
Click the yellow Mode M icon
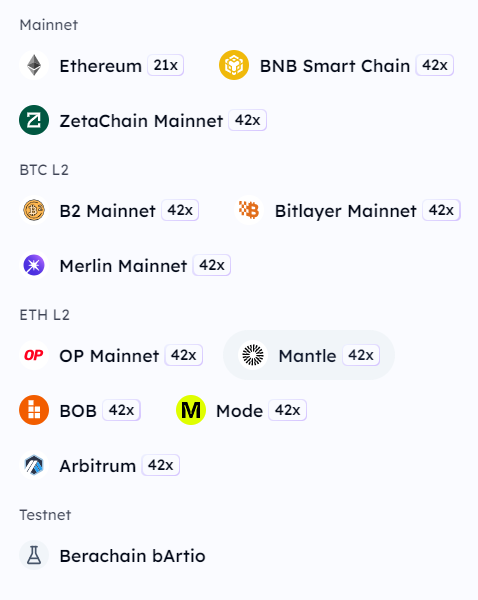[x=191, y=410]
